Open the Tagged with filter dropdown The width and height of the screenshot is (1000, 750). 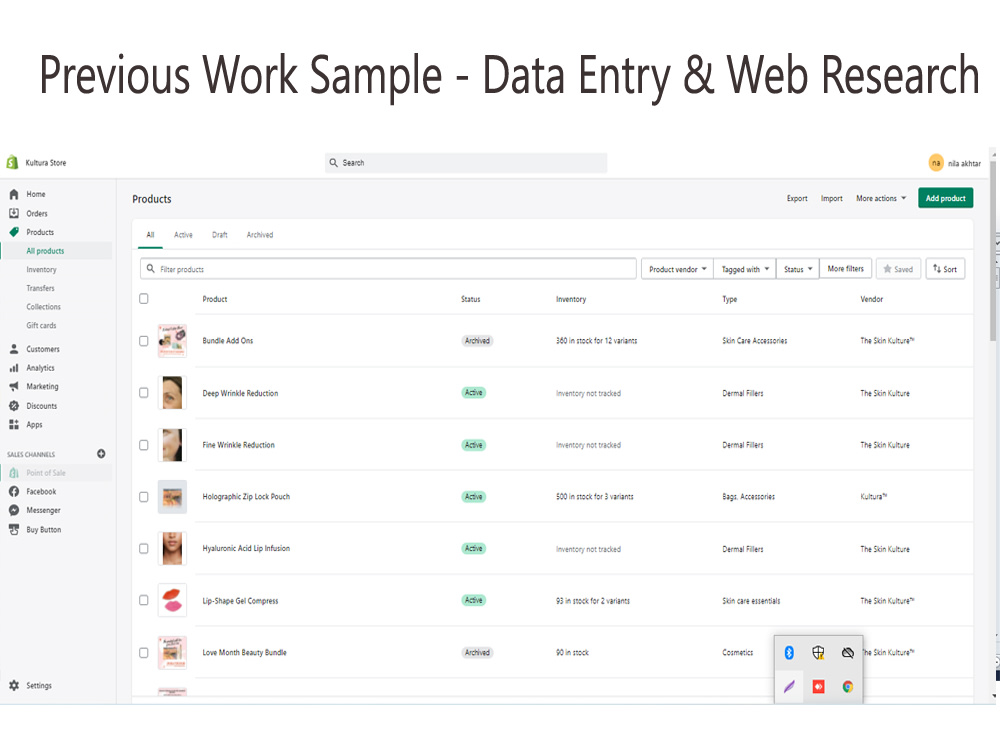745,269
